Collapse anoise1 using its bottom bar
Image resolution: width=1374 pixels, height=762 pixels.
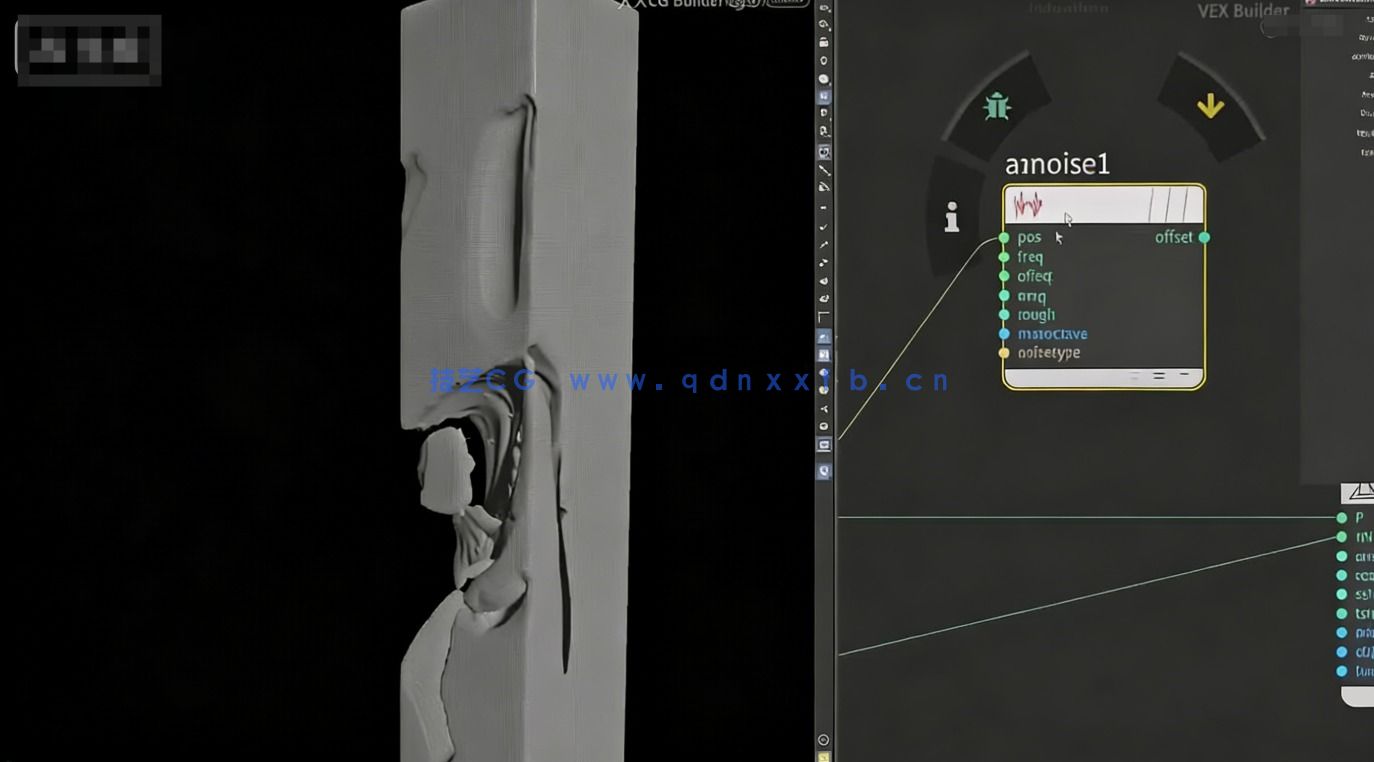point(1103,378)
